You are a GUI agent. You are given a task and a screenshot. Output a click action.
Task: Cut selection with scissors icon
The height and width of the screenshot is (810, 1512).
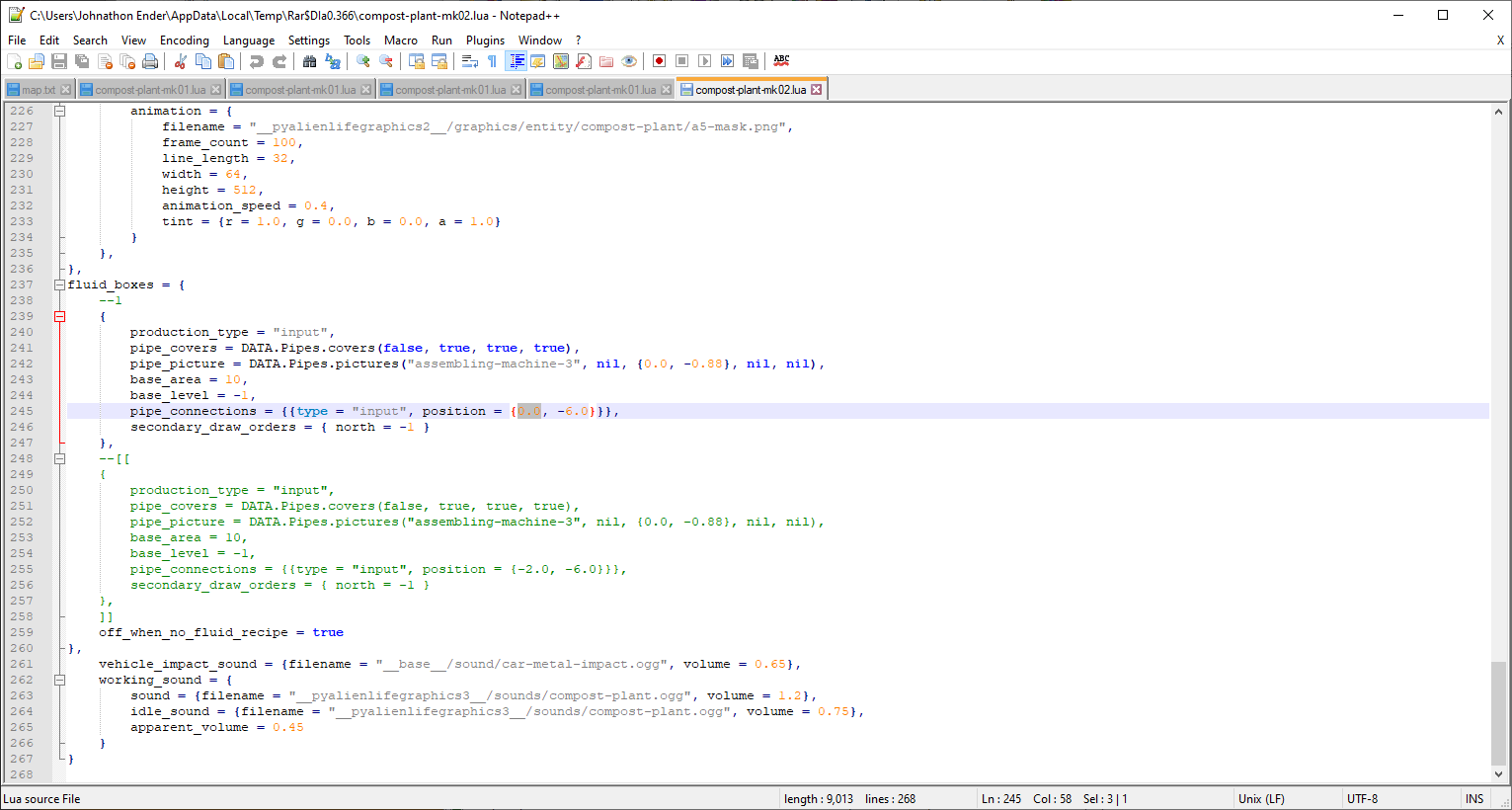pos(181,61)
